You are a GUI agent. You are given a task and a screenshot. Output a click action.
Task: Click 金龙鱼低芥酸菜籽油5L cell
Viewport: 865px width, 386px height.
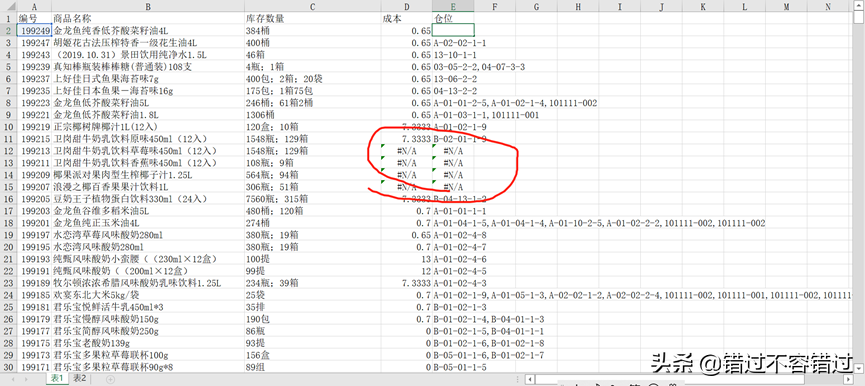[x=148, y=103]
